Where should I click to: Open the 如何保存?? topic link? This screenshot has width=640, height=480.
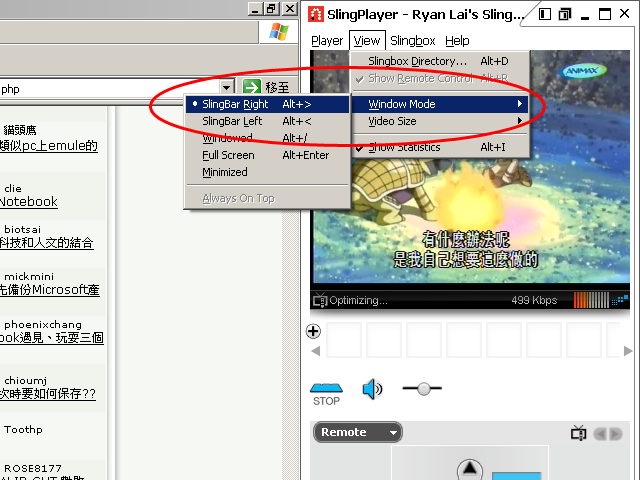[48, 394]
